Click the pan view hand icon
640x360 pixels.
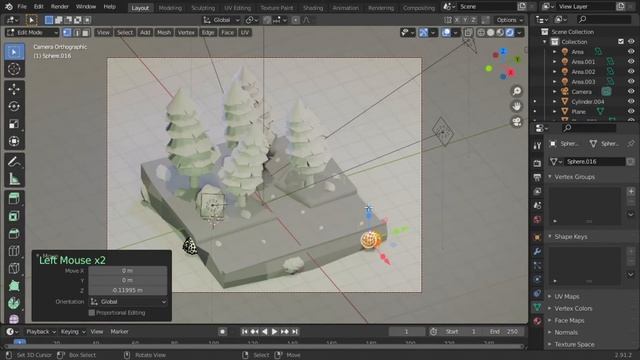[517, 106]
